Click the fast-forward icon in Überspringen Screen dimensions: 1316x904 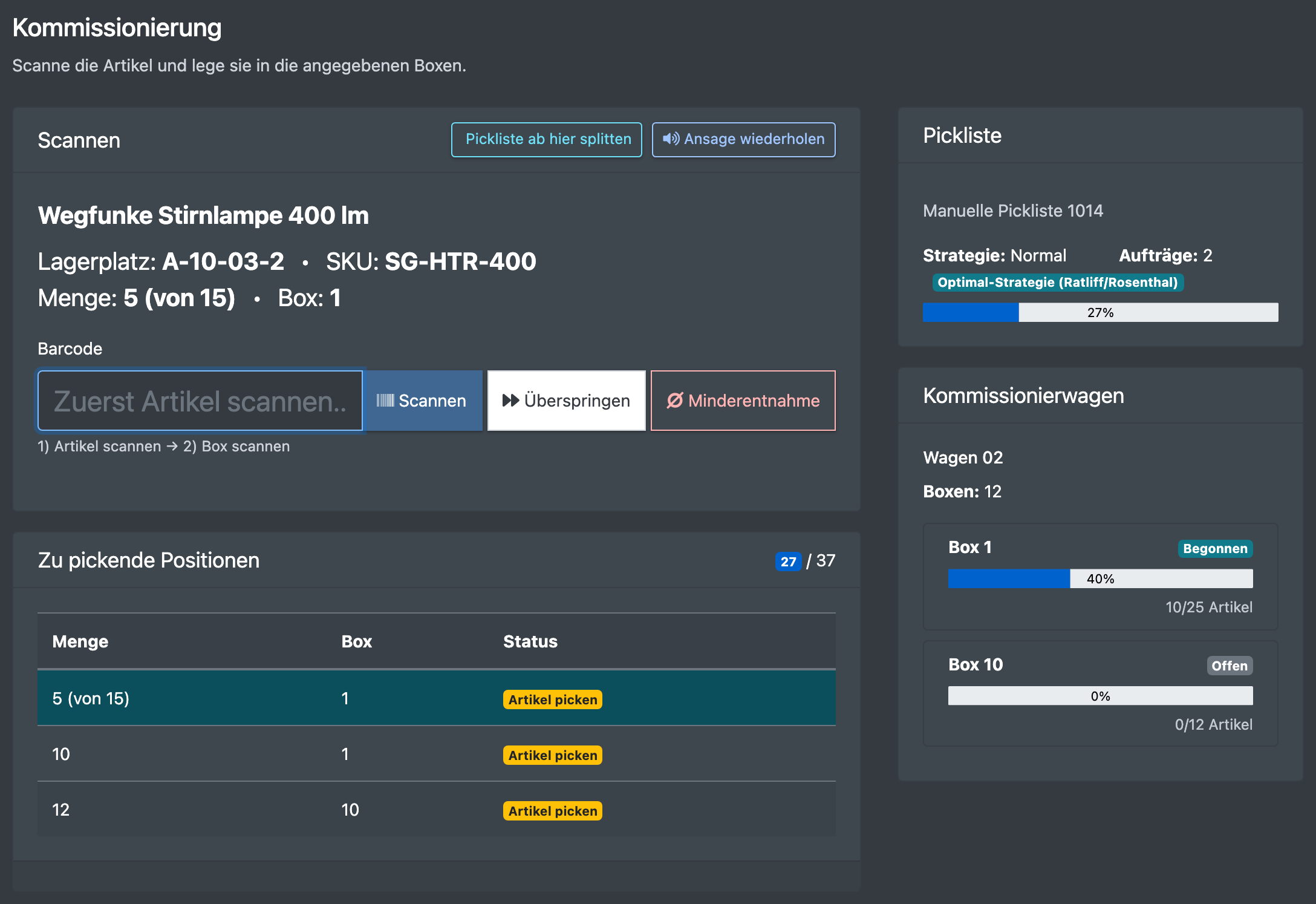coord(510,401)
